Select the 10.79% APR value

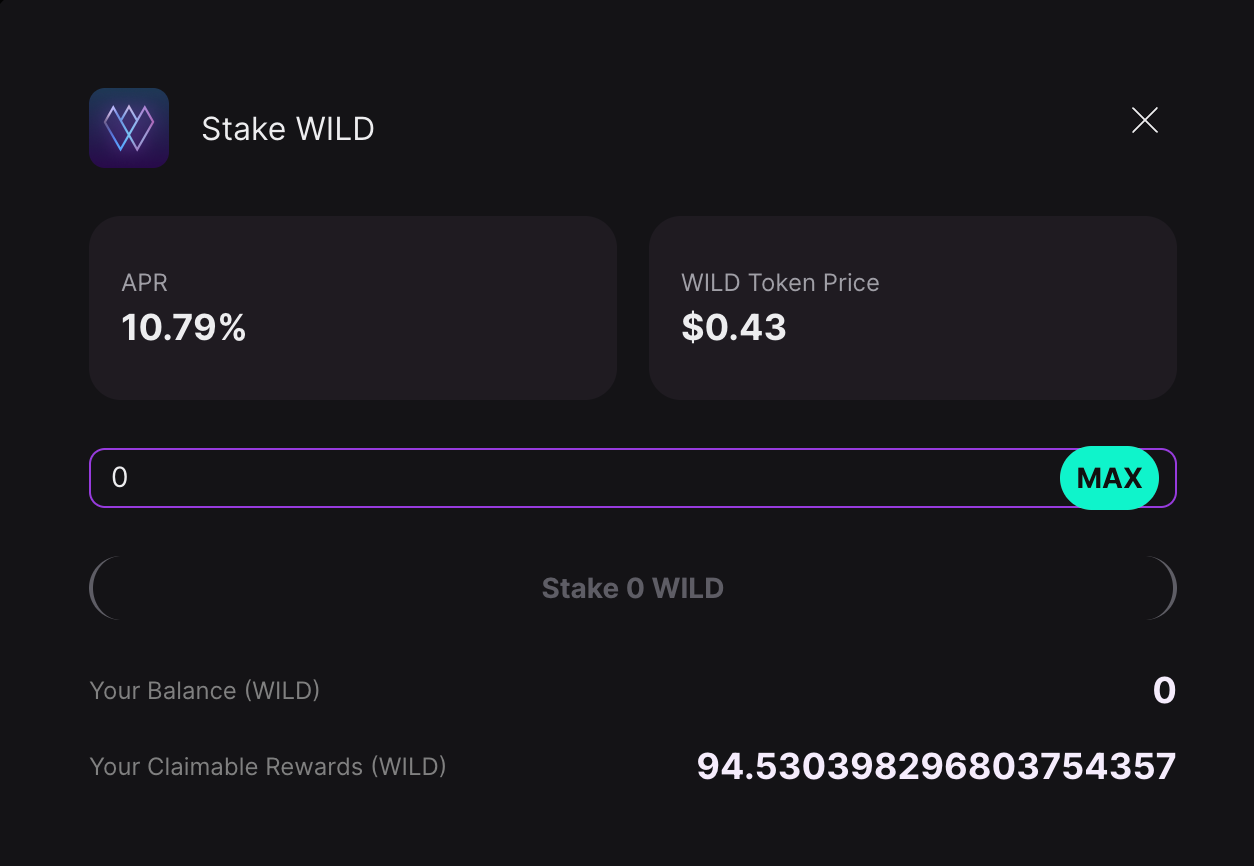click(x=184, y=328)
